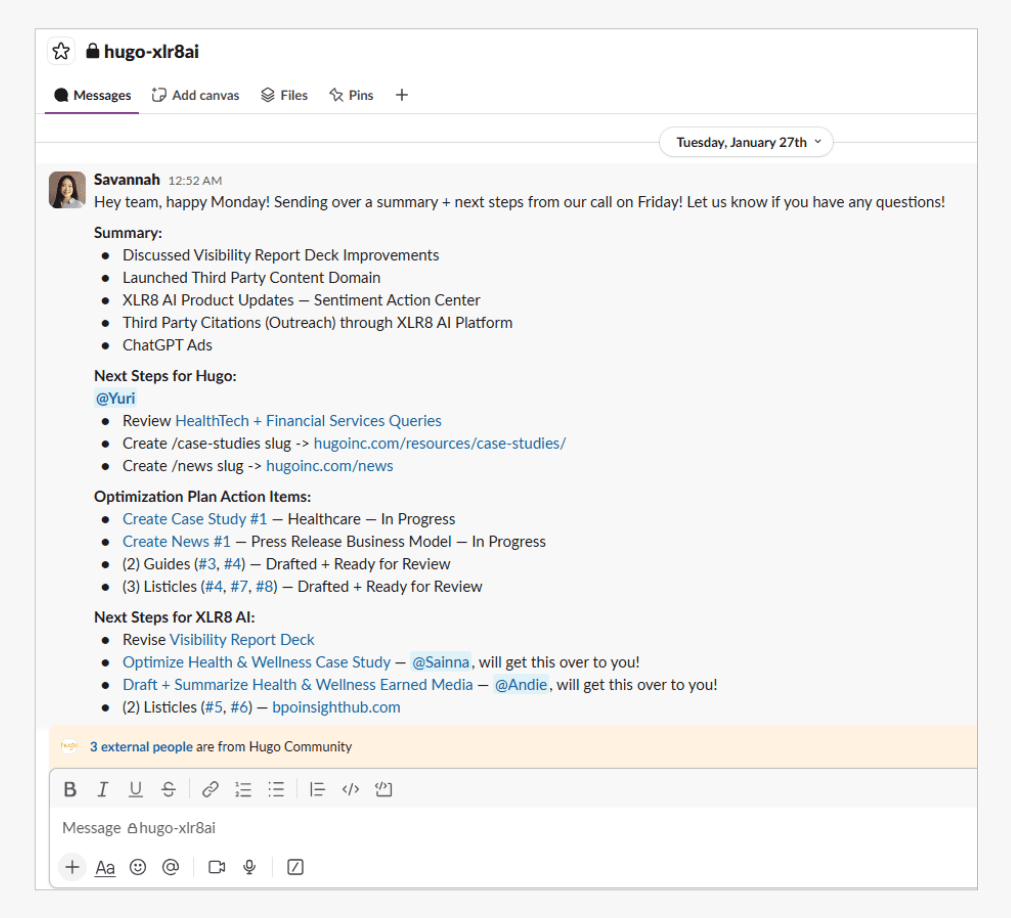
Task: Select the italic formatting icon
Action: point(102,789)
